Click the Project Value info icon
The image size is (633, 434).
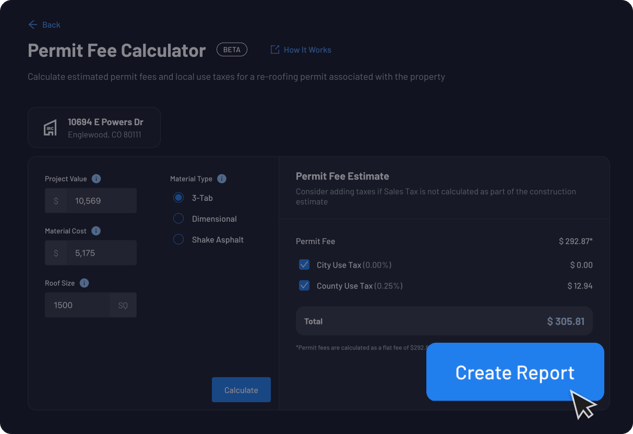pyautogui.click(x=96, y=178)
